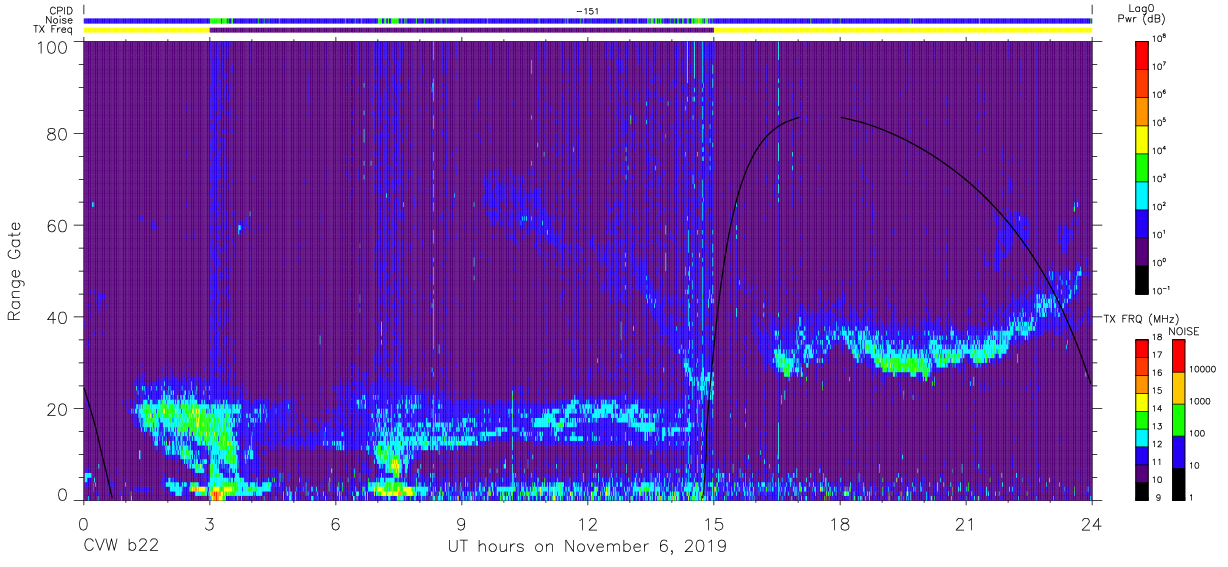The image size is (1228, 567).
Task: Click the blue segment of NOISE colorbar
Action: (x=1180, y=450)
